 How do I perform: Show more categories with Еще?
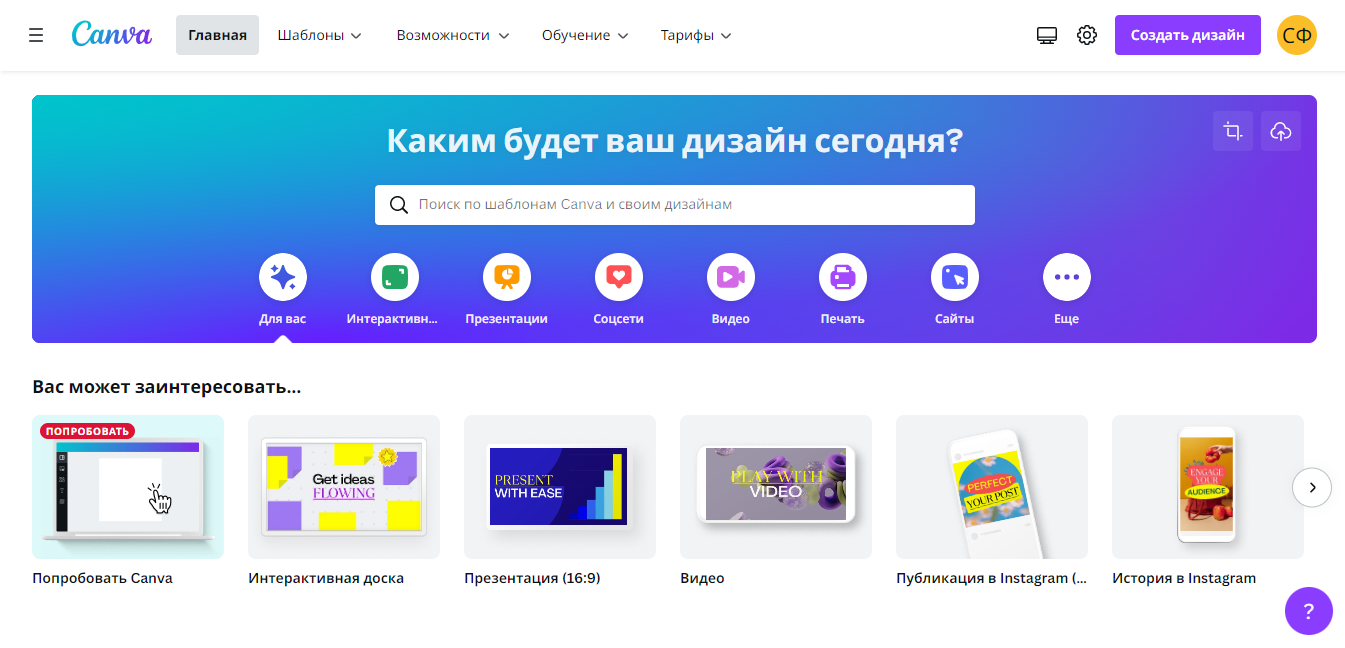click(x=1067, y=277)
